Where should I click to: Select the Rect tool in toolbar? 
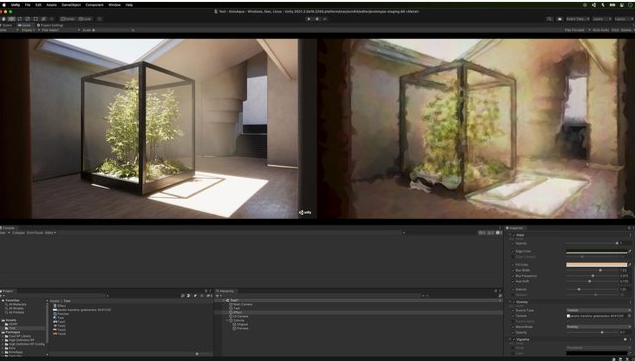pos(36,19)
